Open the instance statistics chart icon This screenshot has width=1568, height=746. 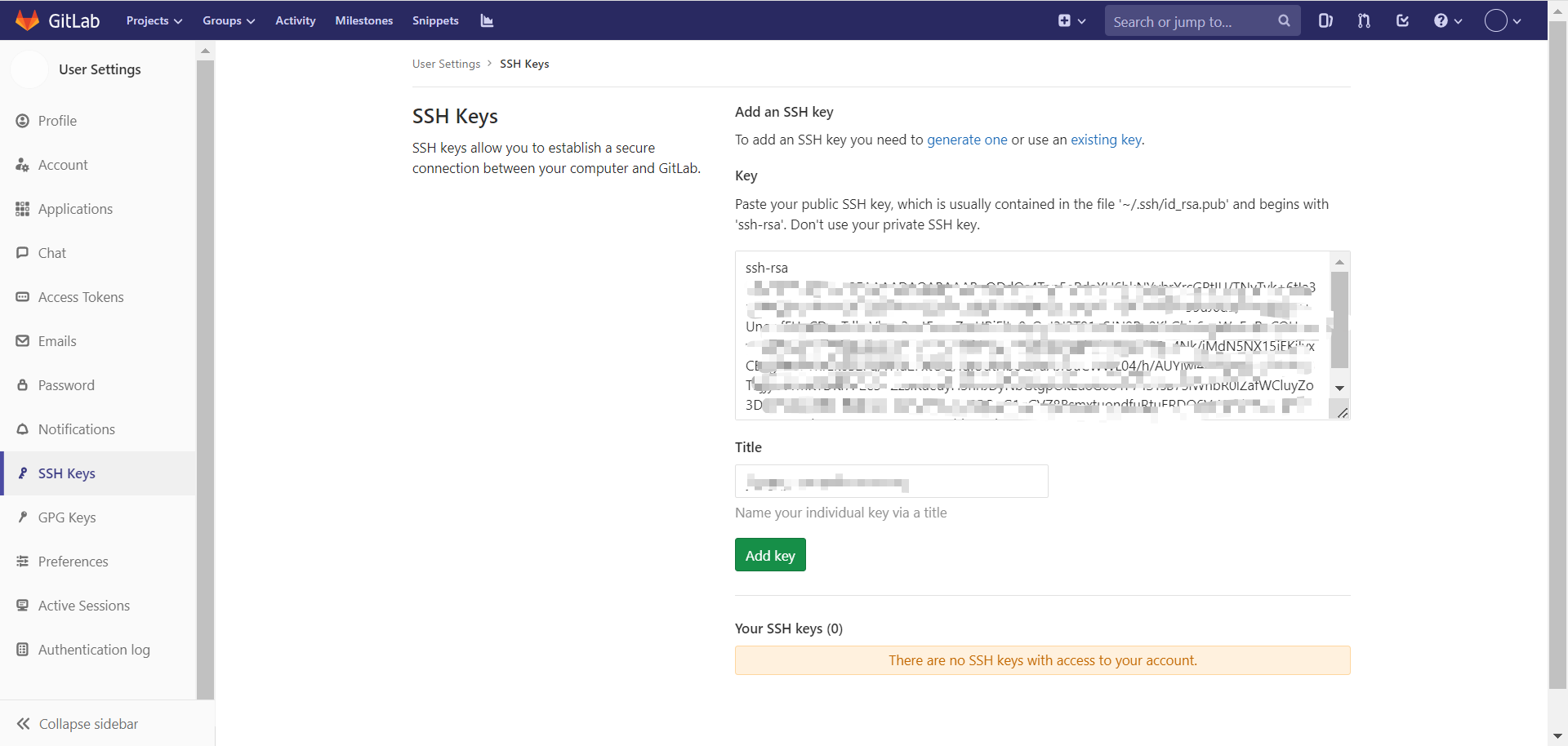click(x=487, y=20)
